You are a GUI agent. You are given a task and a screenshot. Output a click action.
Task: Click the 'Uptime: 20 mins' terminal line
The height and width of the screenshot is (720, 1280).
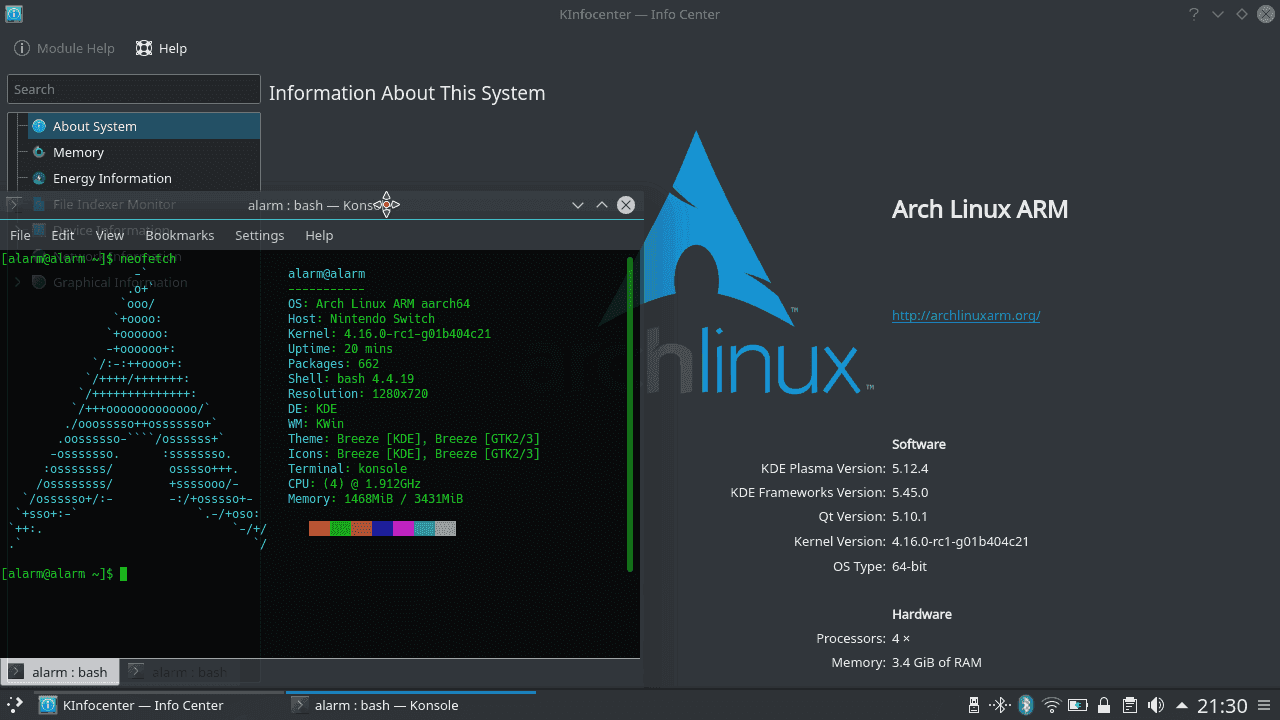point(340,348)
